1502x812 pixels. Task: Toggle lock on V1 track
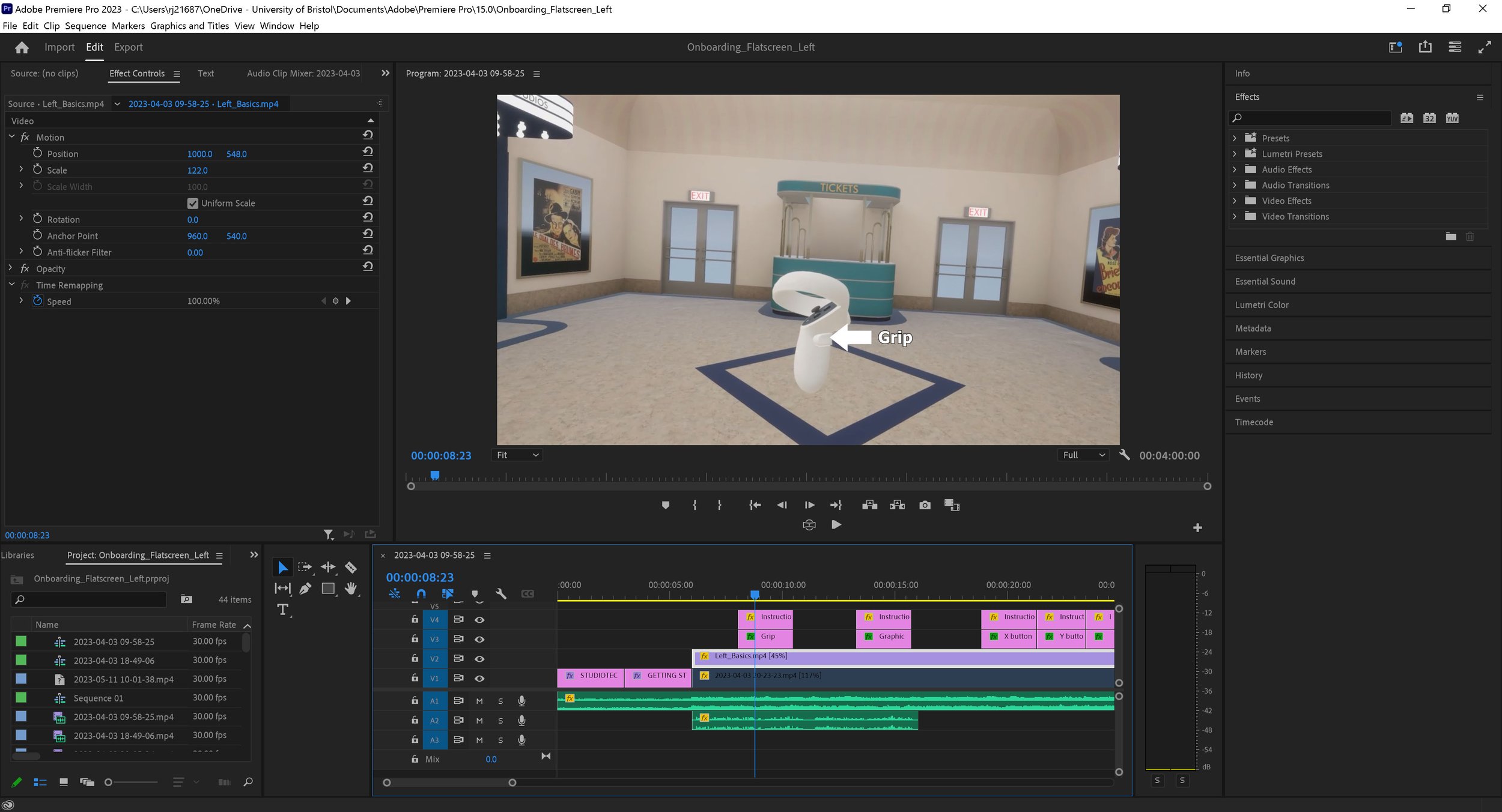pos(415,677)
